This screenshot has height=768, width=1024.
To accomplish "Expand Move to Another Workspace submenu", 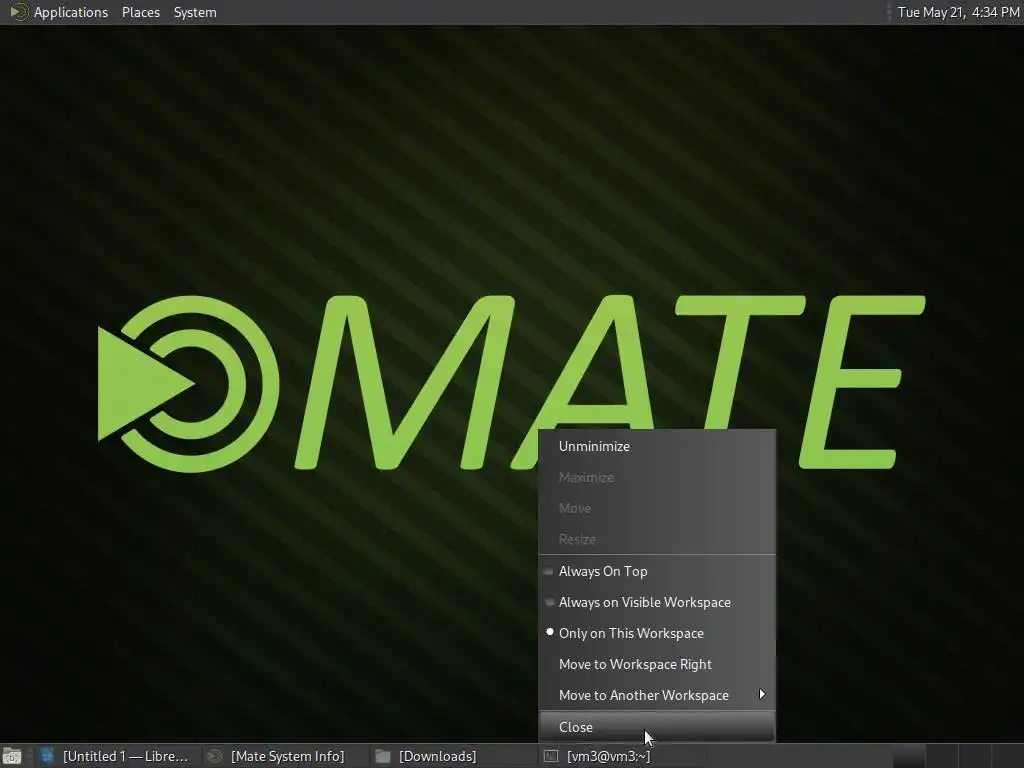I will [657, 696].
